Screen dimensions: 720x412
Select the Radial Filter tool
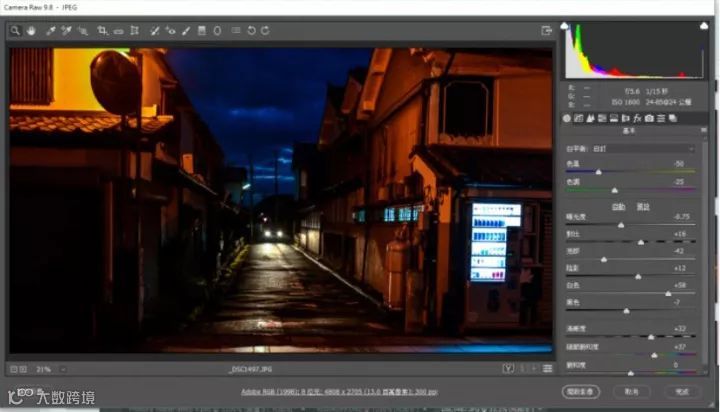(217, 31)
